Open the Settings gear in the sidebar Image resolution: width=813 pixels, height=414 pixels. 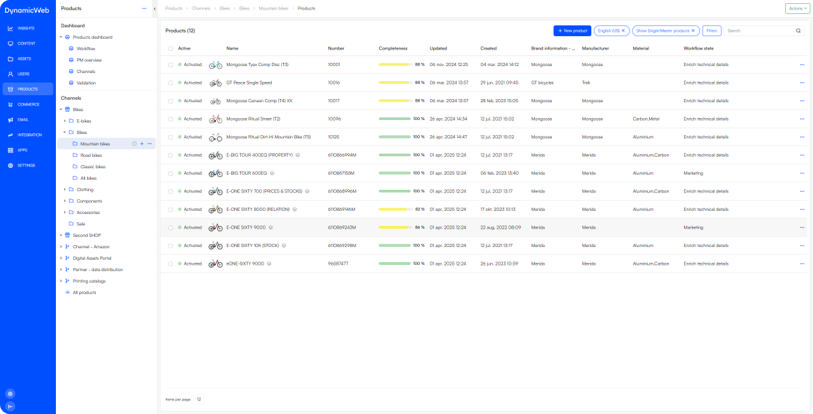(11, 165)
